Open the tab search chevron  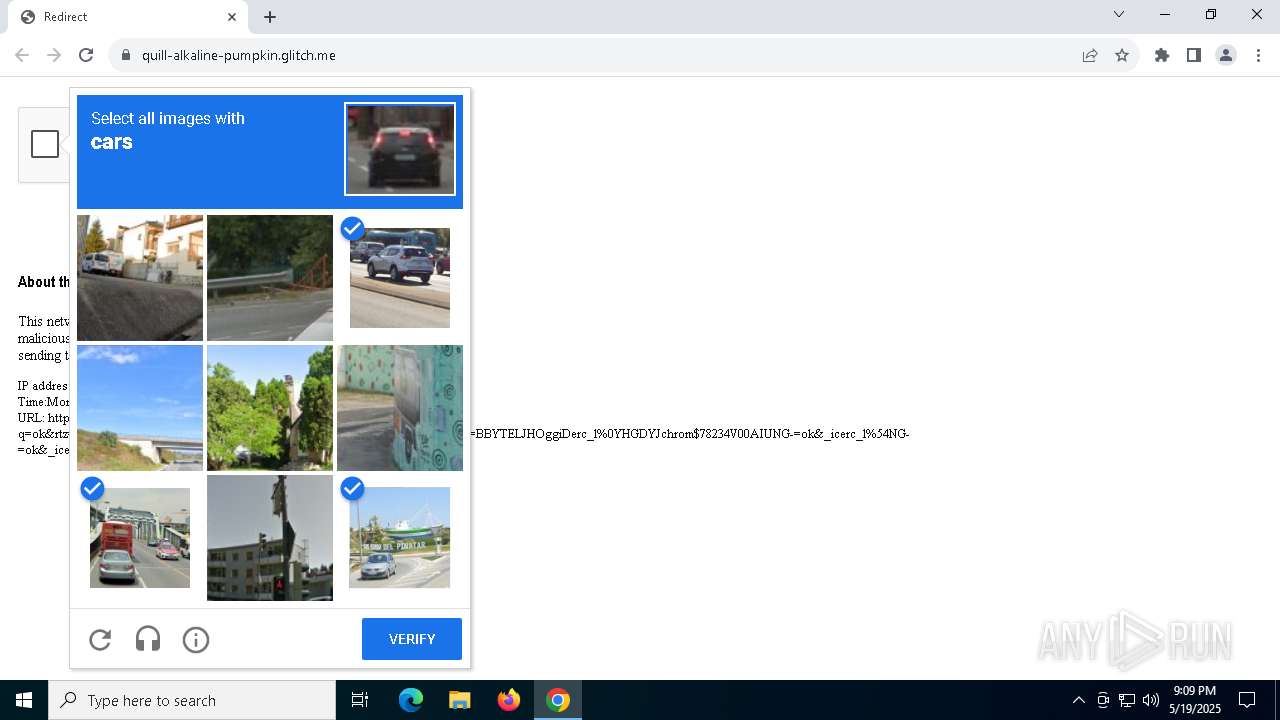click(x=1119, y=14)
